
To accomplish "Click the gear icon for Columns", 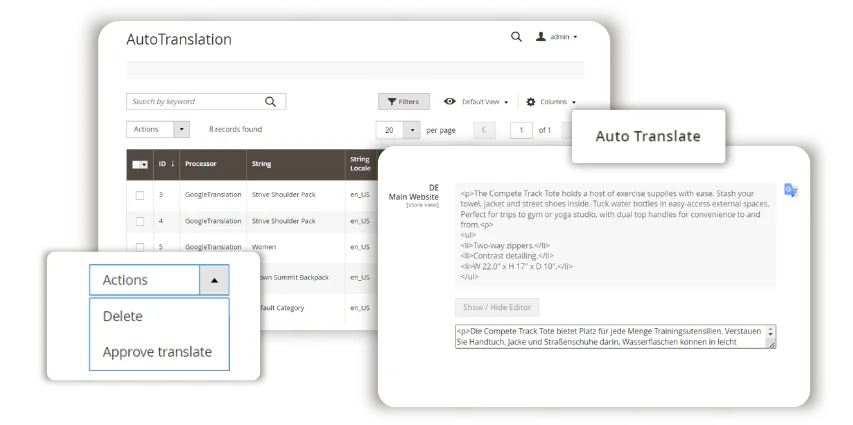I will (530, 102).
